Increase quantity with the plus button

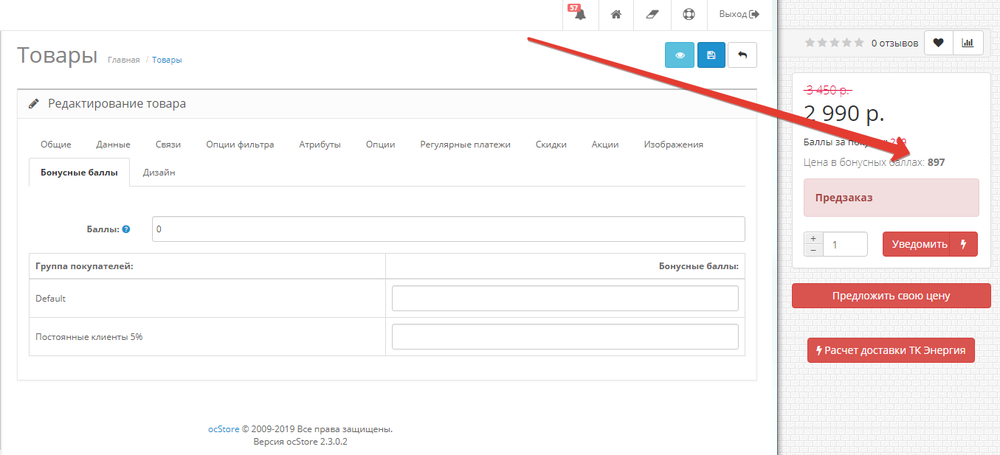[813, 238]
